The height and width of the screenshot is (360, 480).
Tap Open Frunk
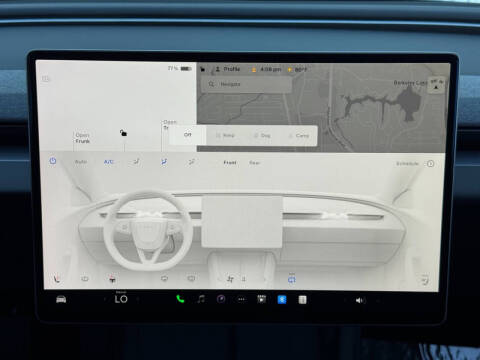pos(82,138)
